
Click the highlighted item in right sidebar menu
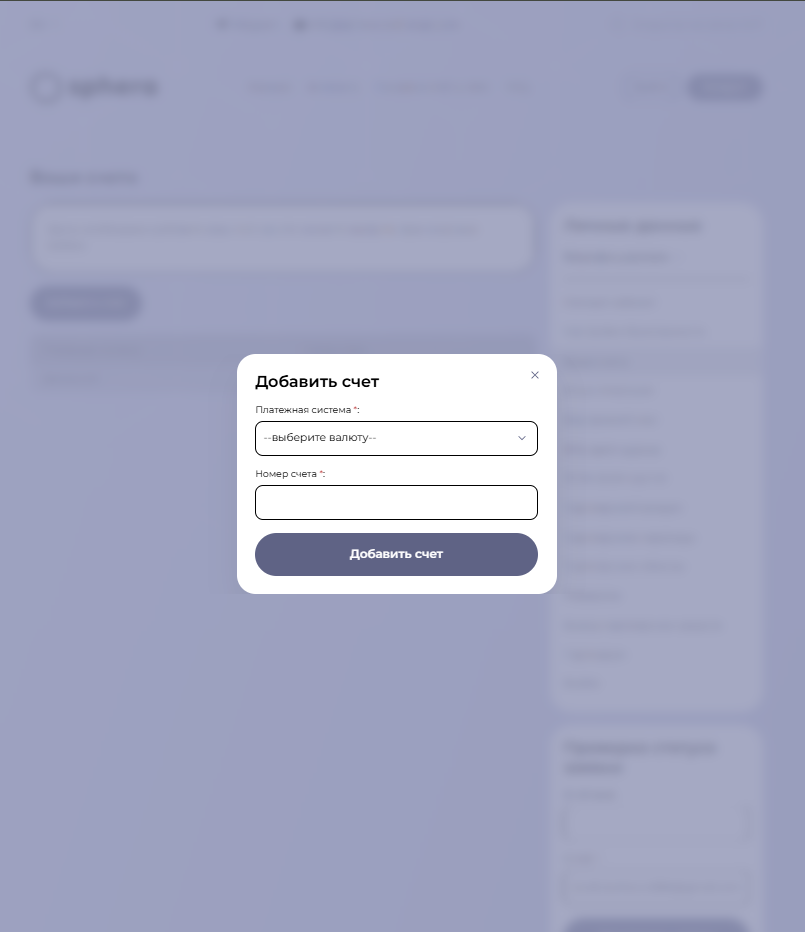point(655,361)
